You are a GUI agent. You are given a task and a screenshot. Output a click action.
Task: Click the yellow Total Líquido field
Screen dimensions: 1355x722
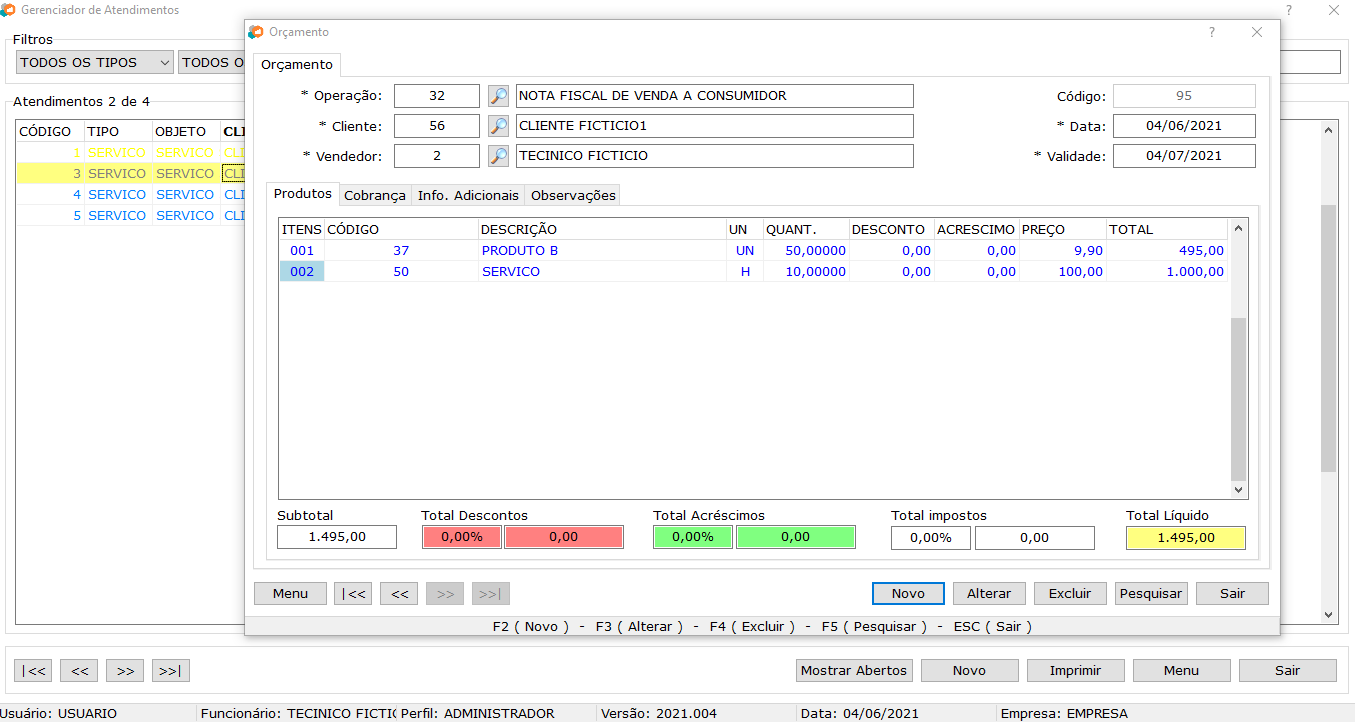tap(1185, 537)
